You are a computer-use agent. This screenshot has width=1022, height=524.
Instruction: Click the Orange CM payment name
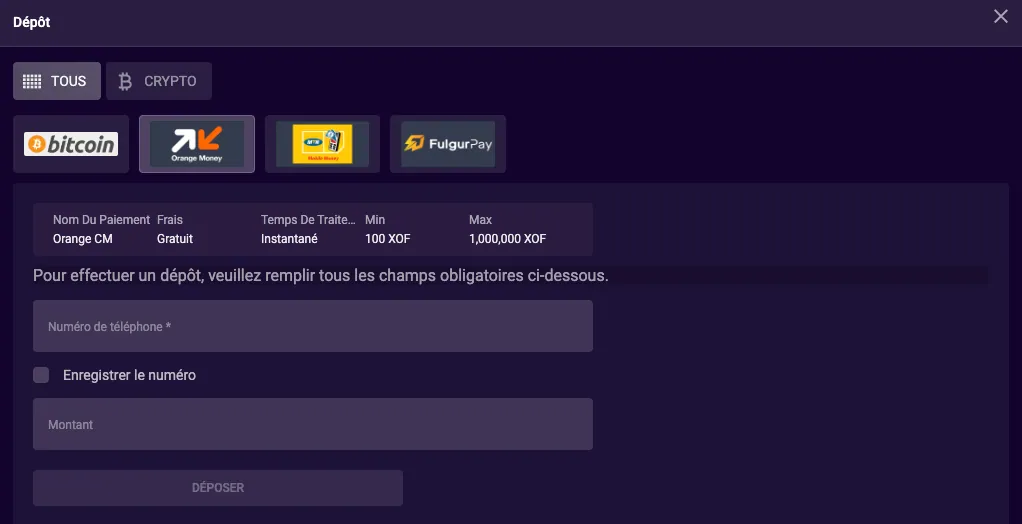(83, 239)
